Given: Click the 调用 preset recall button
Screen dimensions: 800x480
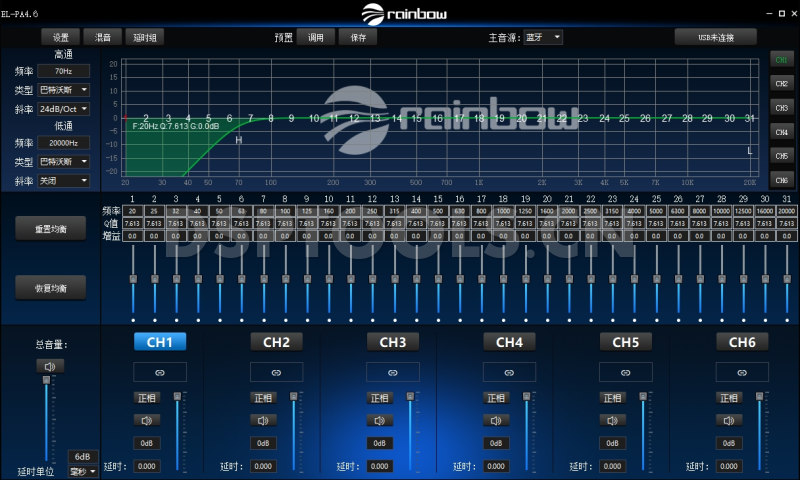Looking at the screenshot, I should coord(316,37).
